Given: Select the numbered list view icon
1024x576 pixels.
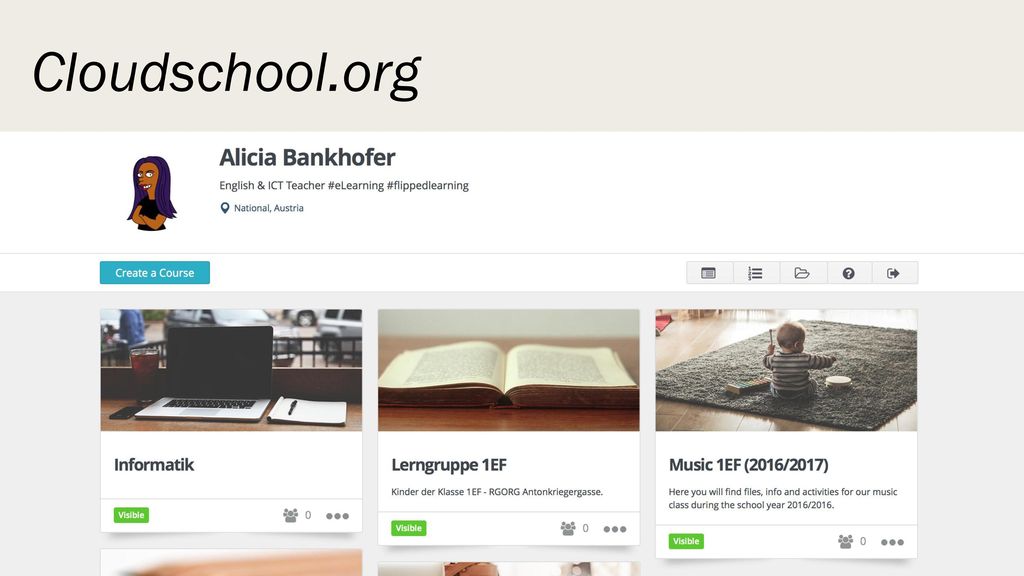Looking at the screenshot, I should click(x=756, y=273).
